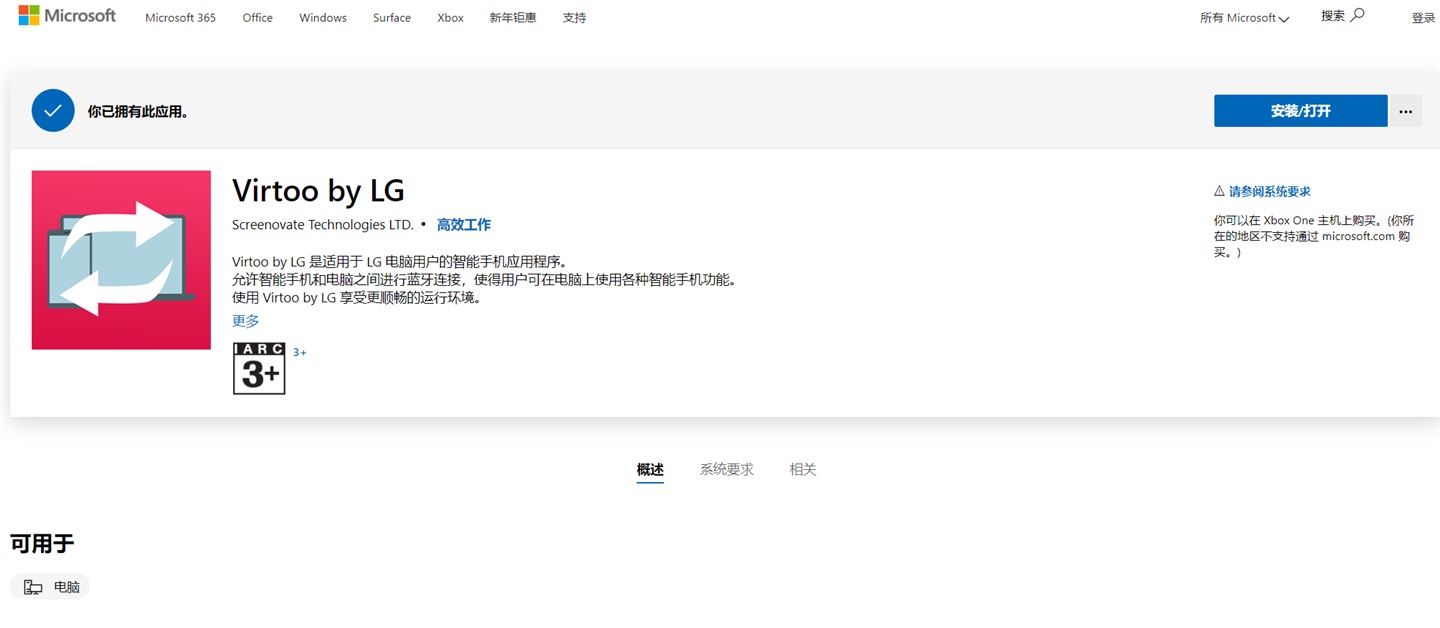This screenshot has width=1440, height=628.
Task: Select the 概述 tab
Action: coord(650,469)
